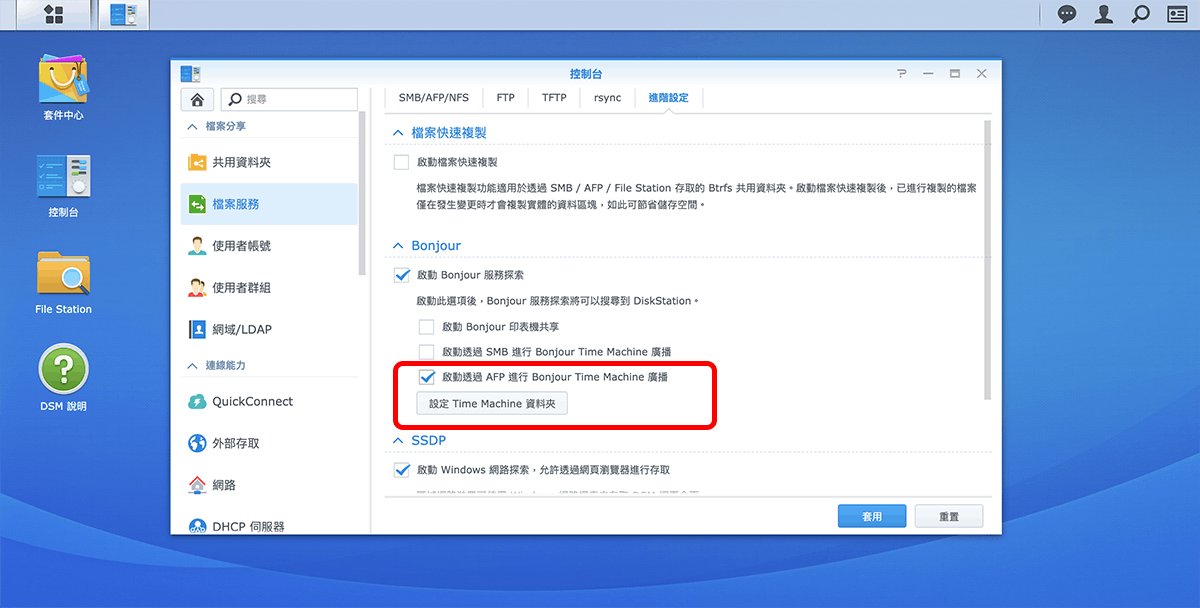This screenshot has width=1200, height=608.
Task: Toggle 啟動 Bonjour 服務探索 checkbox
Action: click(401, 275)
